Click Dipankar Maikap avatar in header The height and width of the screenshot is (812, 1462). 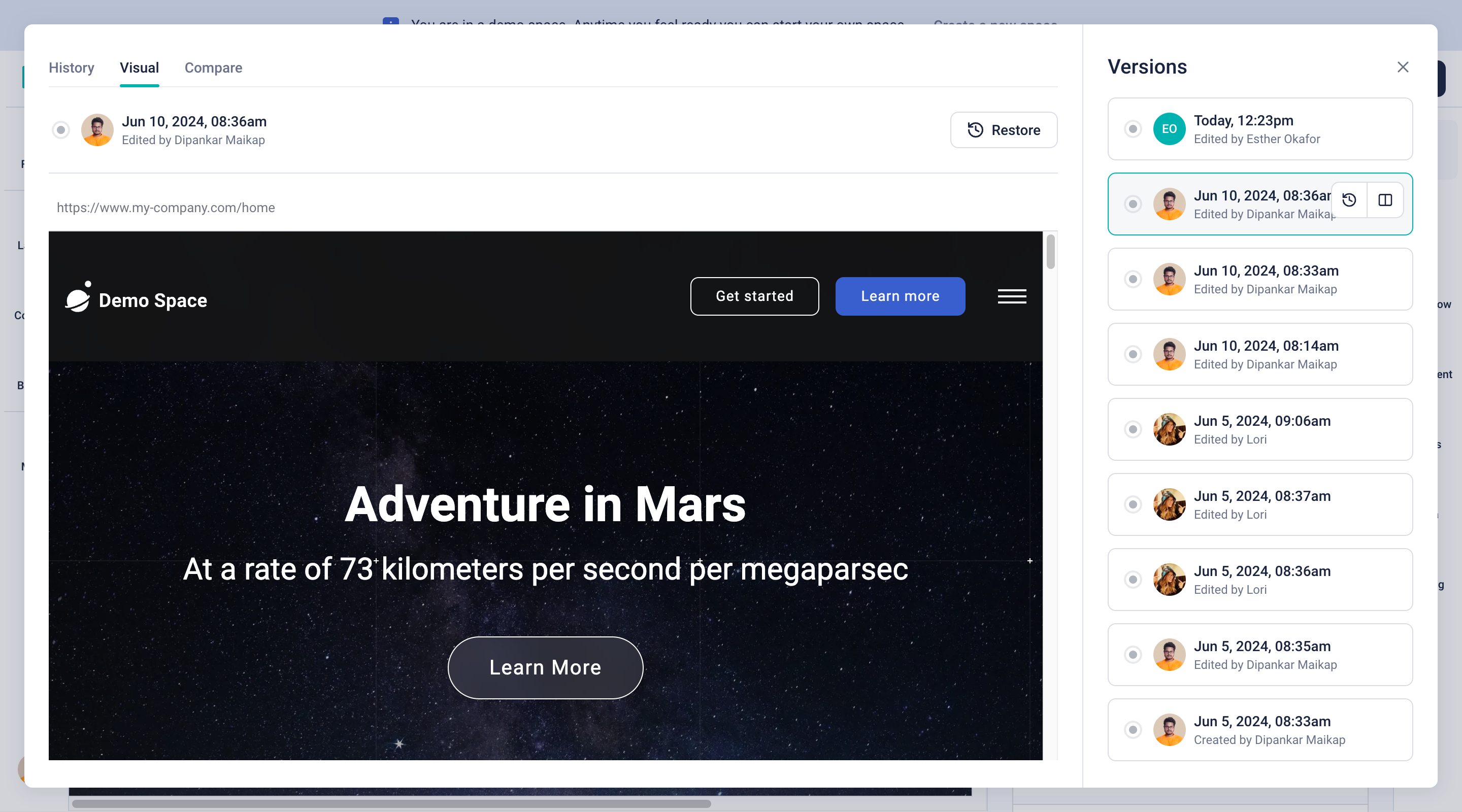pyautogui.click(x=97, y=130)
